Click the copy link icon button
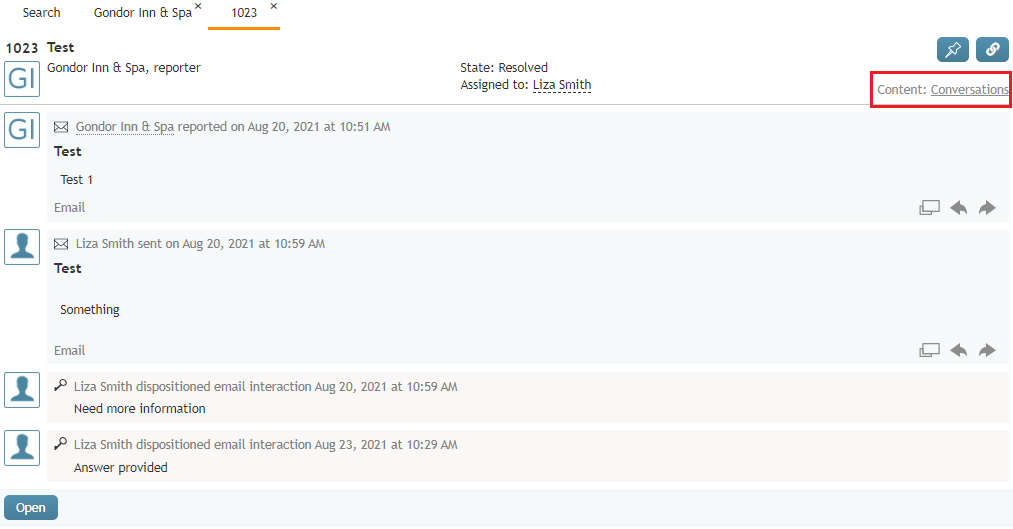 pos(992,50)
